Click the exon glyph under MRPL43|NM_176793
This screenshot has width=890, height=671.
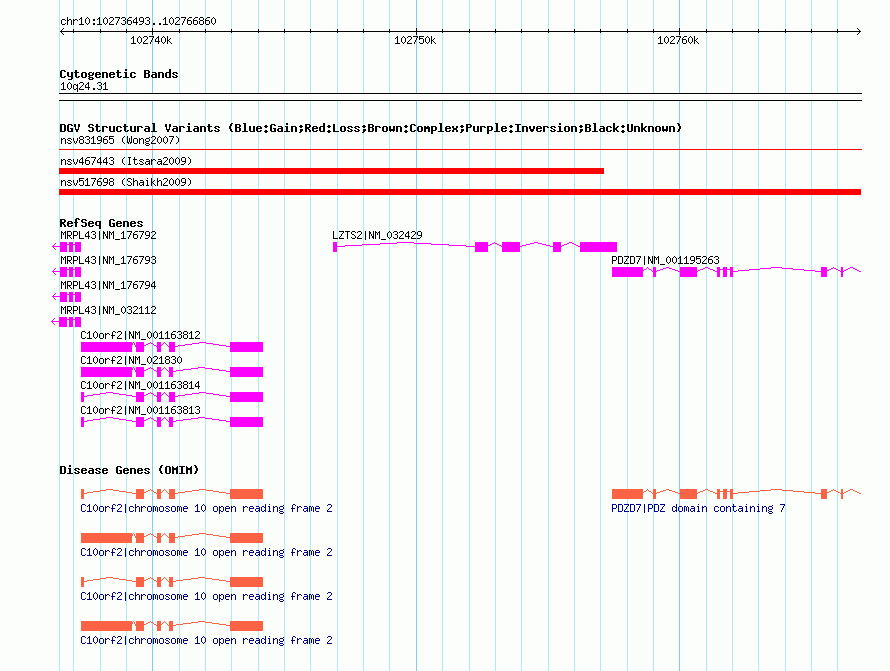(66, 272)
